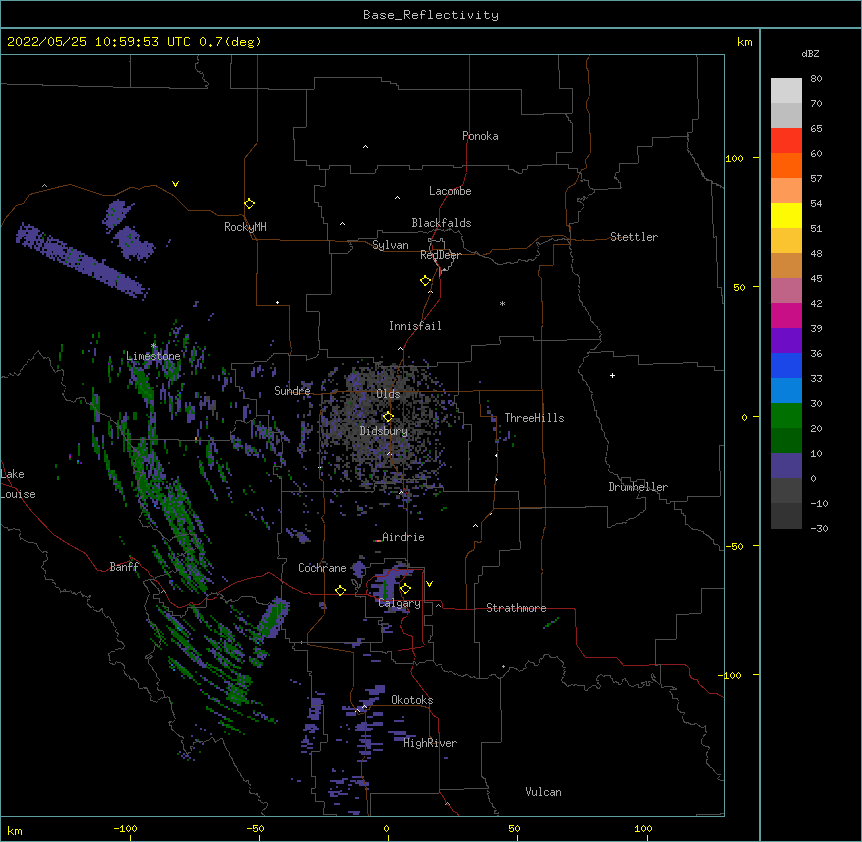Click the Lake Louise label
This screenshot has height=842, width=862.
[18, 484]
